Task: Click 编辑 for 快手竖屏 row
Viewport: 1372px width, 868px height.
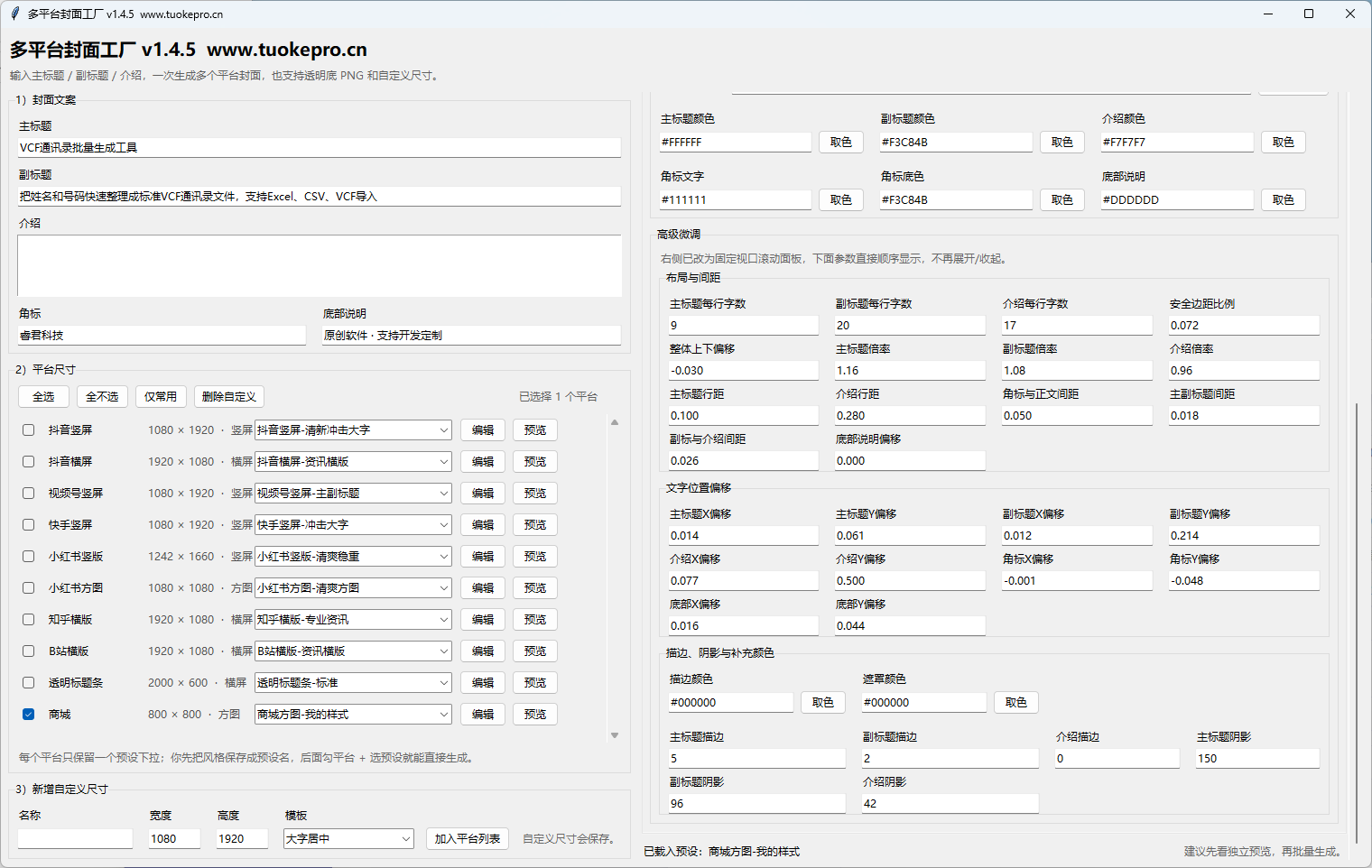Action: (483, 525)
